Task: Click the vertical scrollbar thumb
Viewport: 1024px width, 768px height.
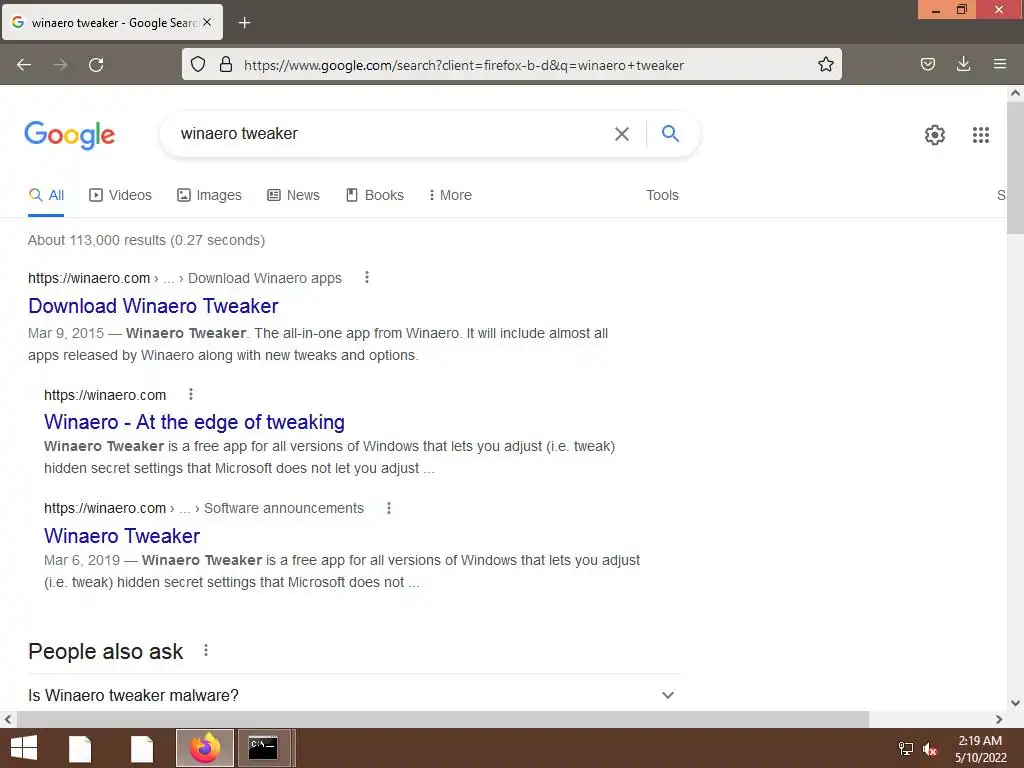Action: click(1015, 168)
